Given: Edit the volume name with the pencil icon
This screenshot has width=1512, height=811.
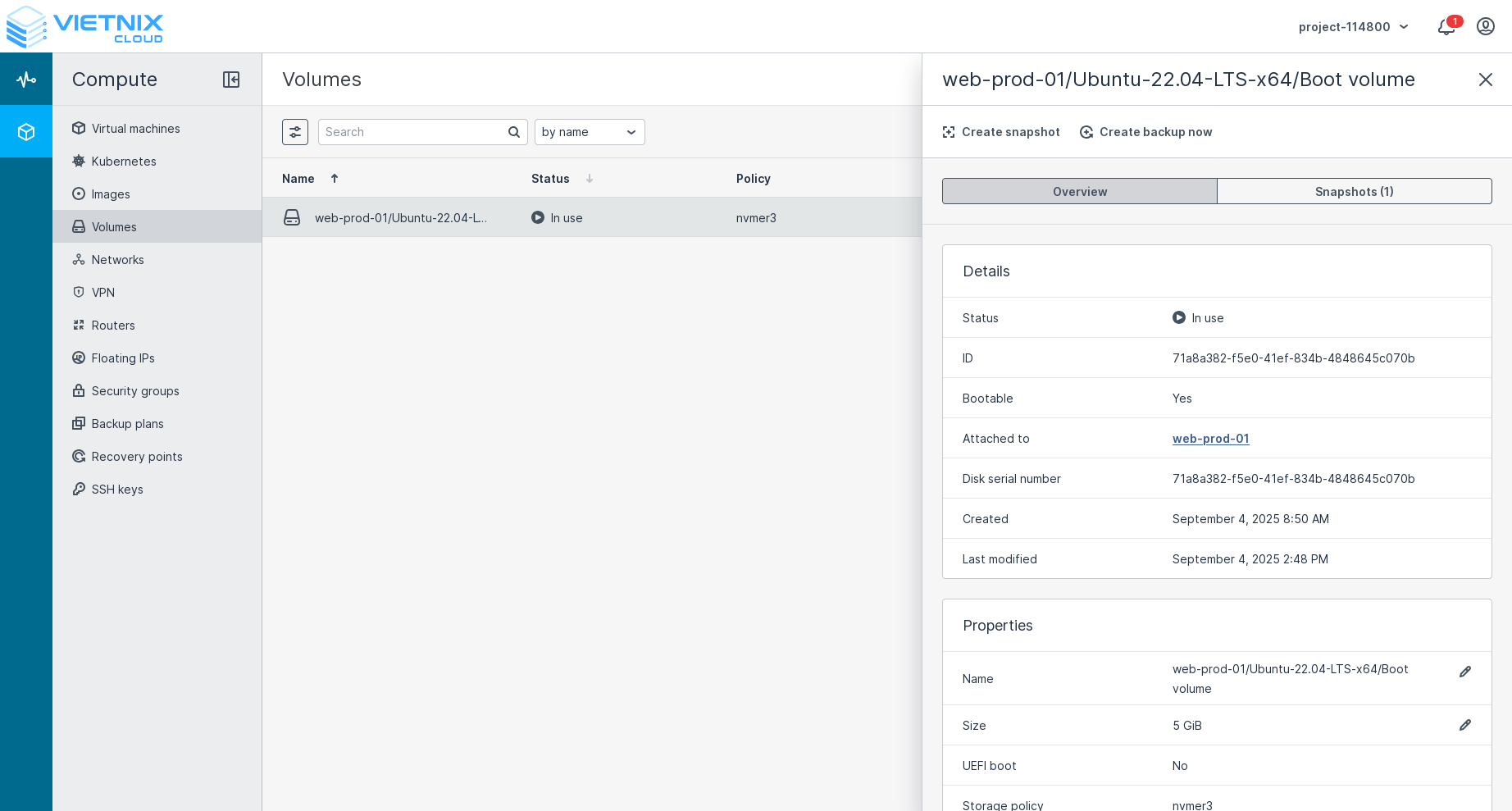Looking at the screenshot, I should [1465, 672].
